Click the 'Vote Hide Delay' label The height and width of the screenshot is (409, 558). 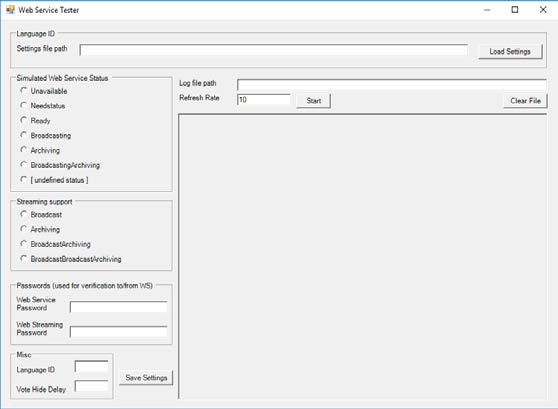point(41,389)
